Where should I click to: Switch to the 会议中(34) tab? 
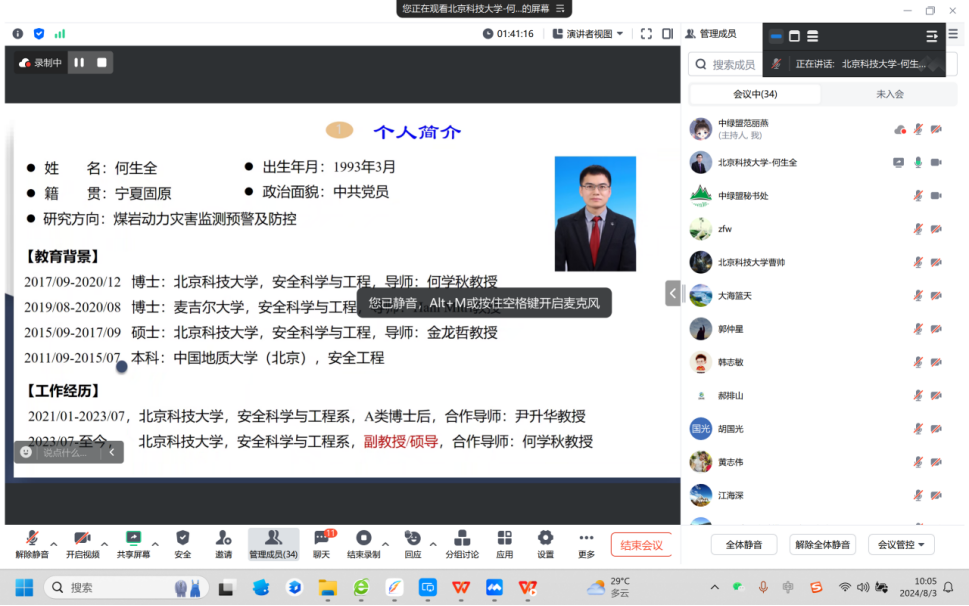point(755,94)
